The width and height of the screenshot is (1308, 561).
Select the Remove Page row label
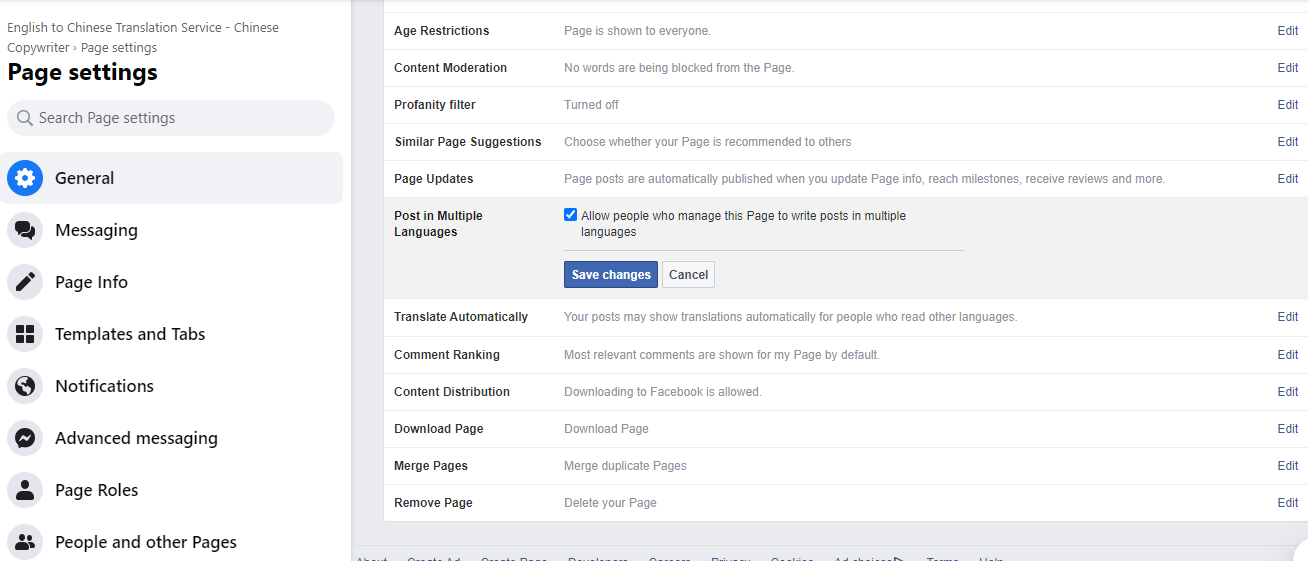click(x=433, y=503)
